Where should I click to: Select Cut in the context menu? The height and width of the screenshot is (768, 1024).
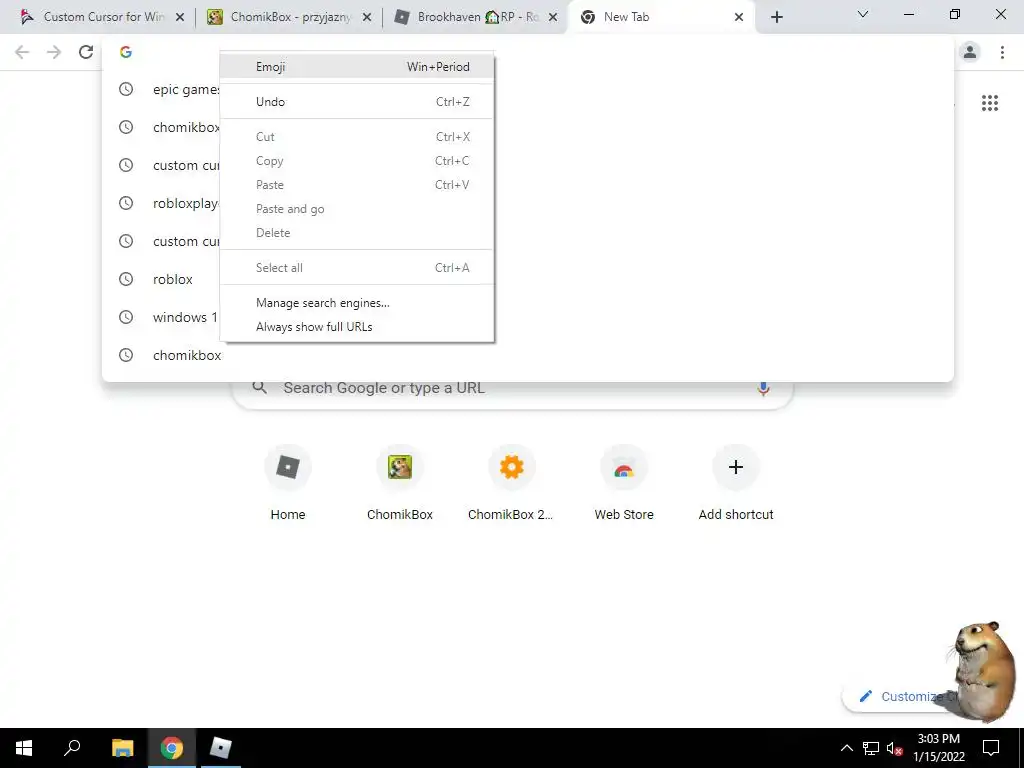(x=357, y=136)
